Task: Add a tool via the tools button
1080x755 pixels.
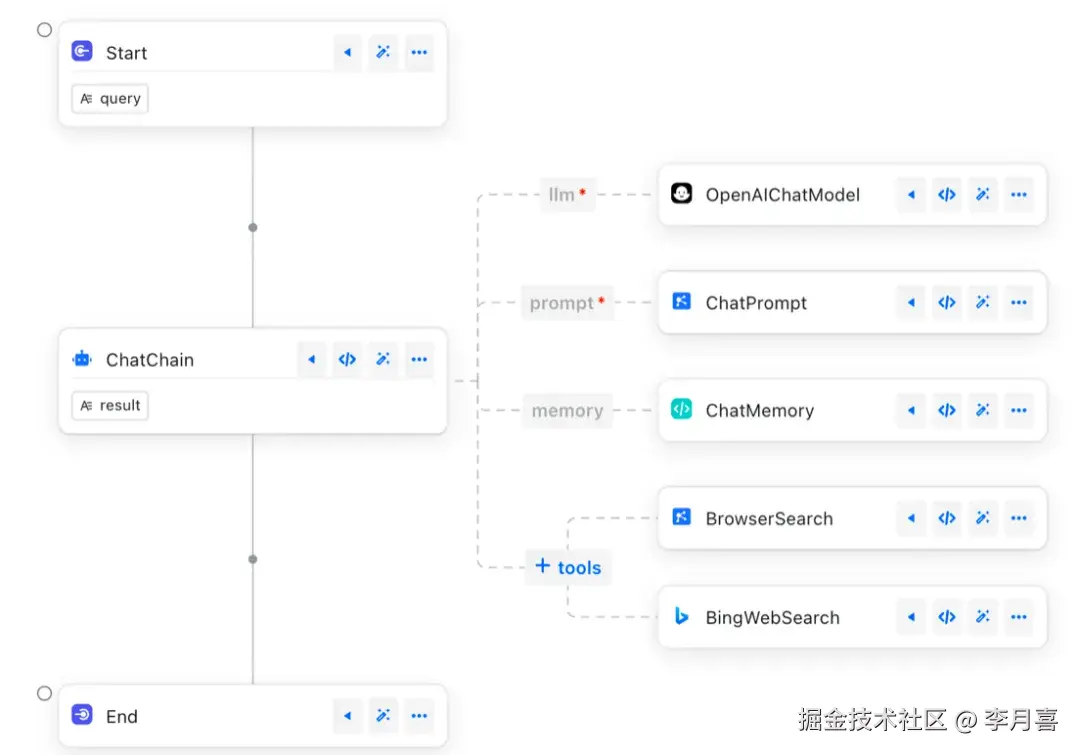Action: (568, 567)
